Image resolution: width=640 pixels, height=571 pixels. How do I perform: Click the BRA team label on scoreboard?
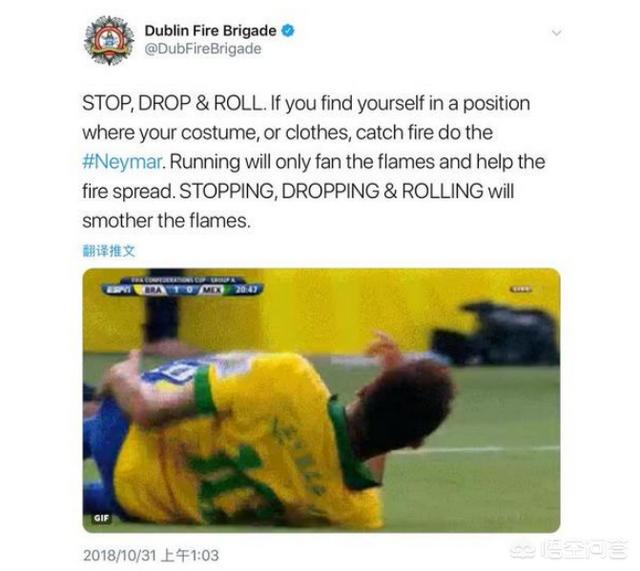[x=154, y=290]
